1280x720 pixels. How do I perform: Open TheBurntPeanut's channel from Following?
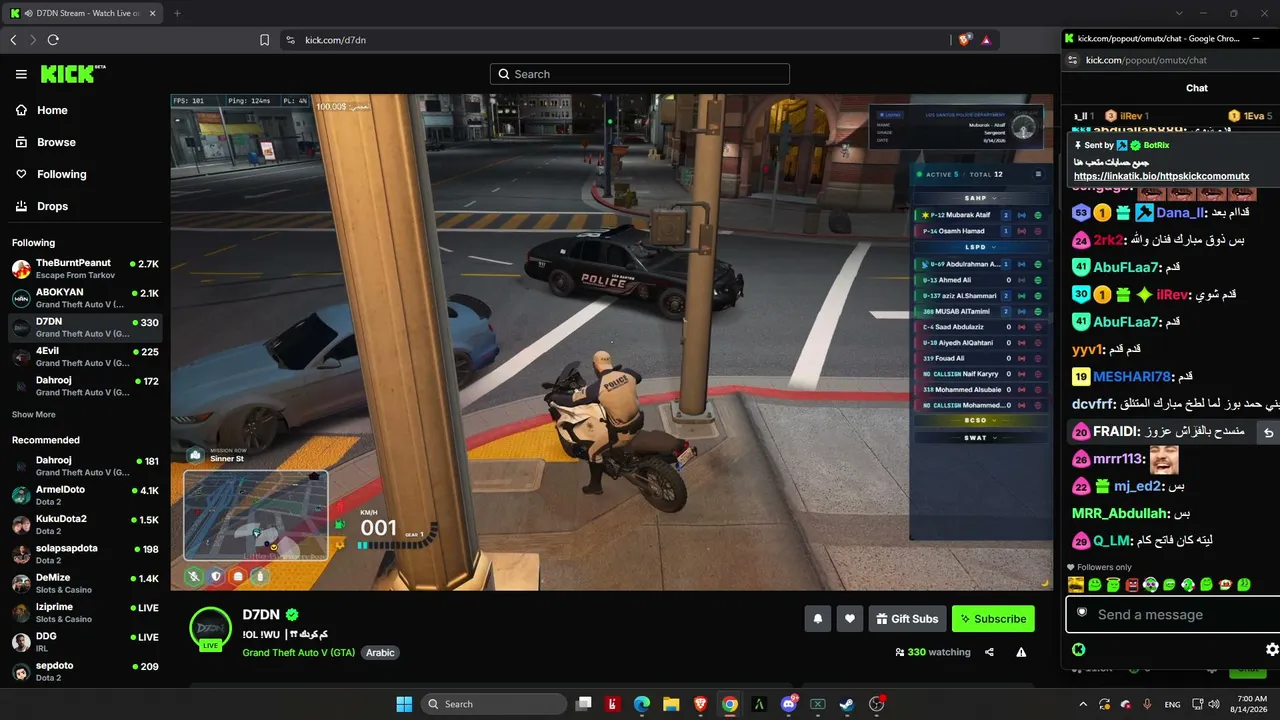[85, 268]
